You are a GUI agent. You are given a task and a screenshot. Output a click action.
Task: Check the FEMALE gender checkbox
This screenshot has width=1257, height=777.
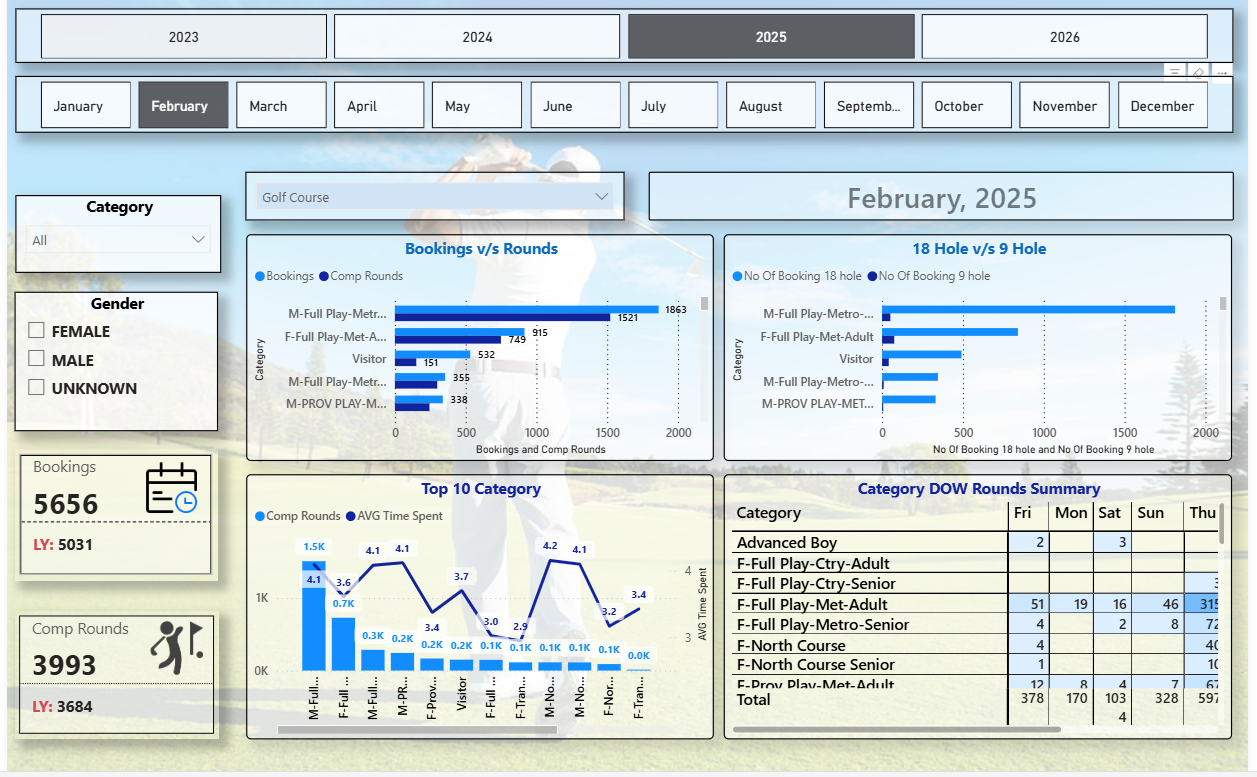(x=37, y=331)
